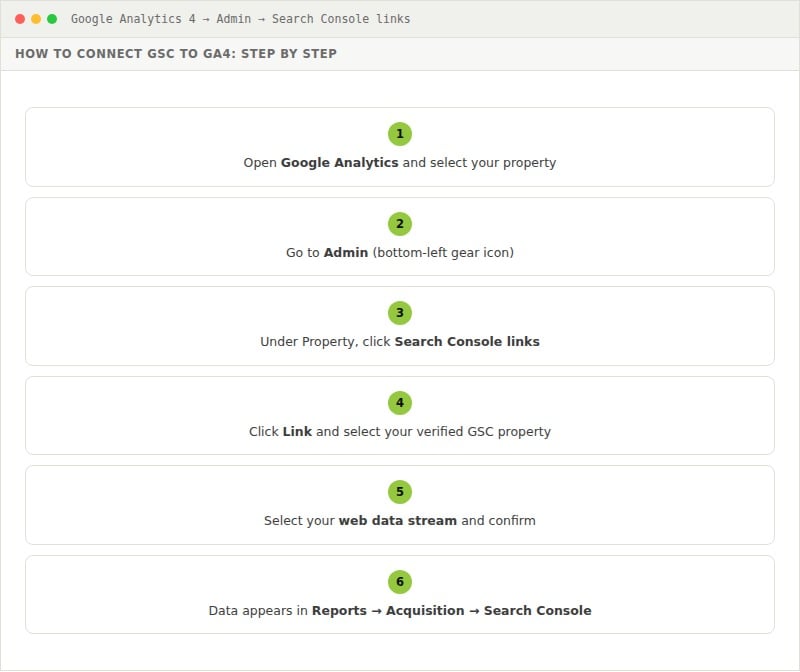Click the text 'Go to Admin (bottom-left gear icon)'

(399, 253)
